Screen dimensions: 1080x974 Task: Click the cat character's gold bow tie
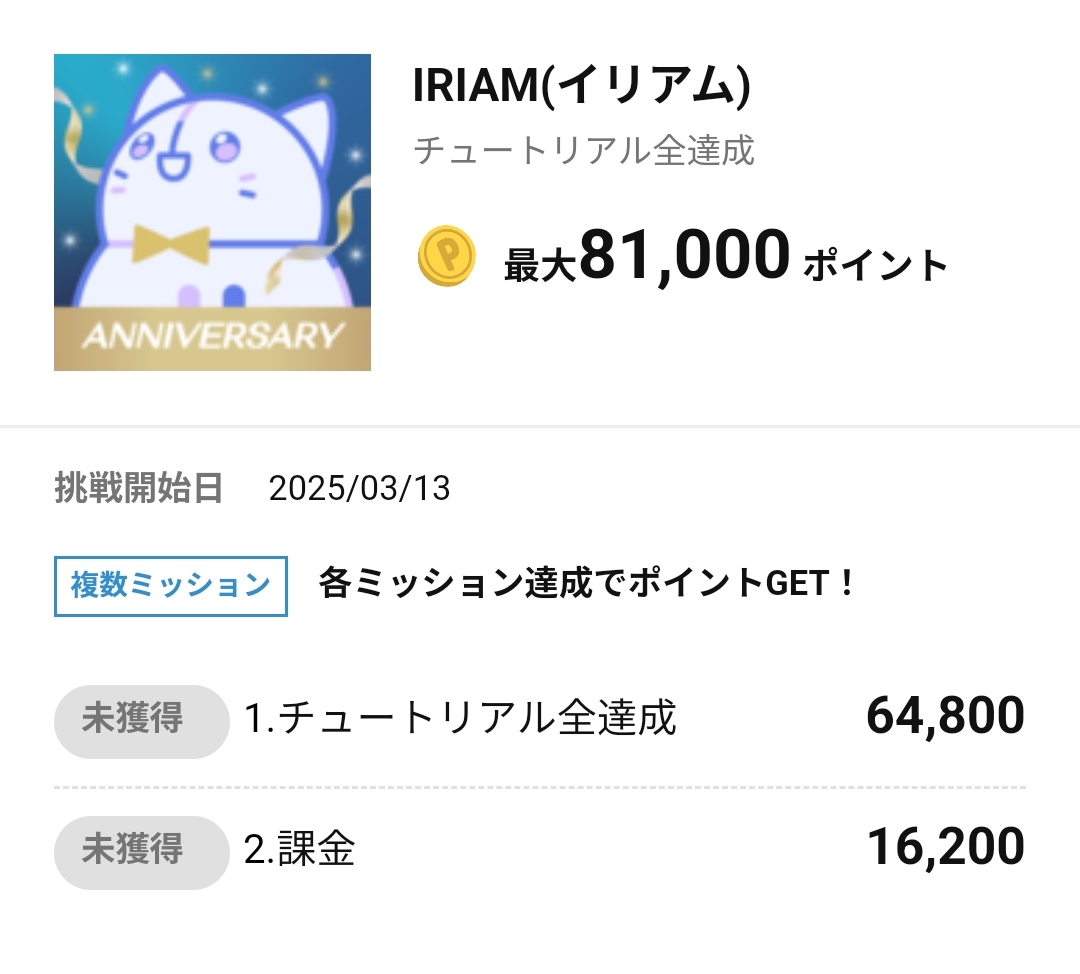tap(171, 243)
